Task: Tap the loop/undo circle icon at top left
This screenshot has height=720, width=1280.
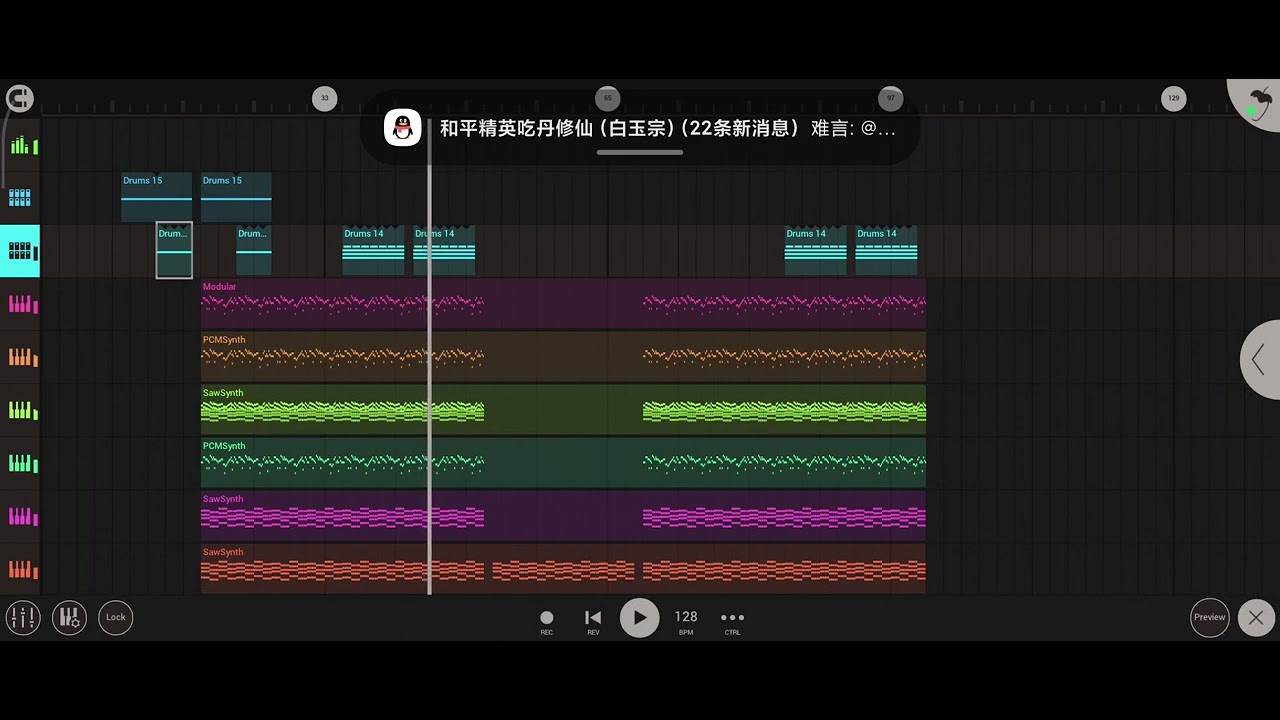Action: point(19,98)
